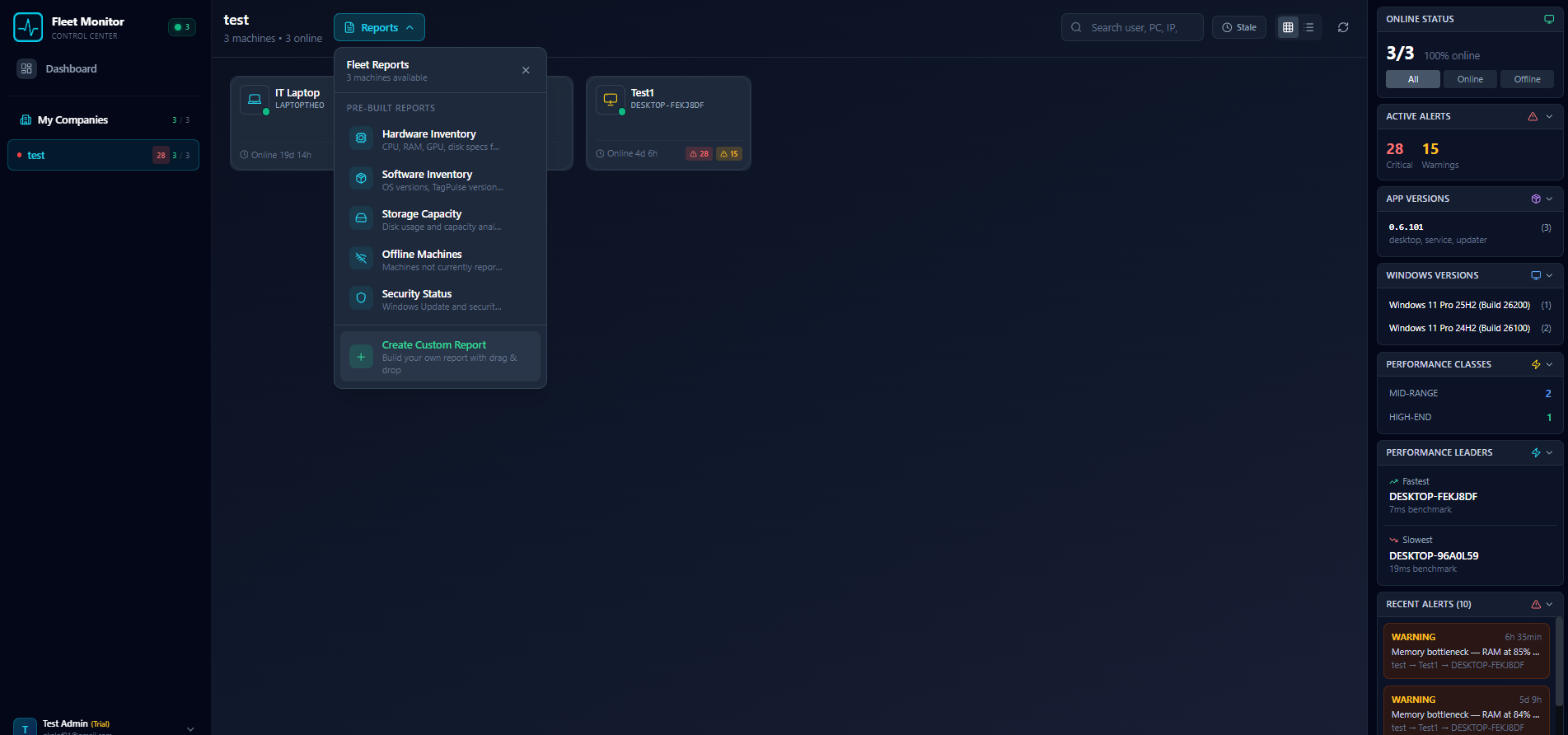The height and width of the screenshot is (735, 1568).
Task: Click the Test1 critical alerts badge 28
Action: point(699,154)
